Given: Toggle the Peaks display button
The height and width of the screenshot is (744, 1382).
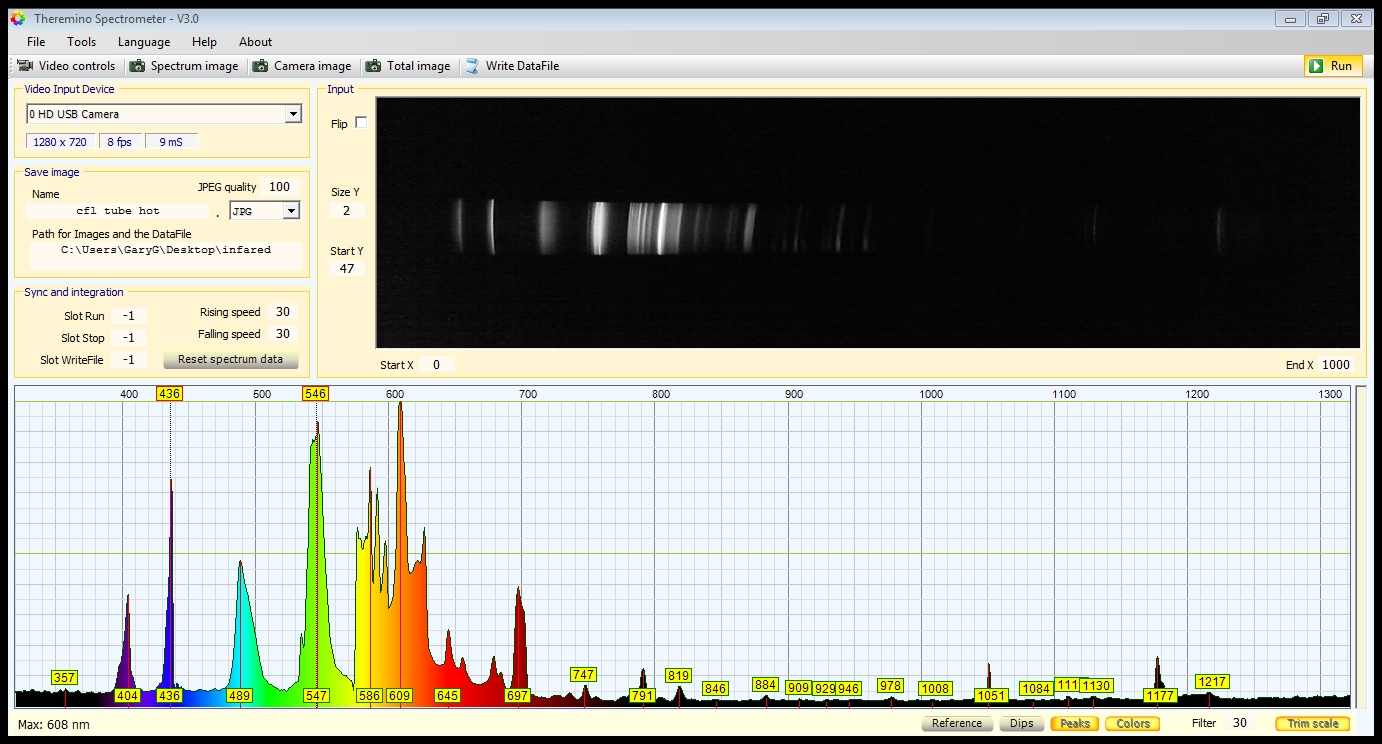Looking at the screenshot, I should (x=1074, y=723).
